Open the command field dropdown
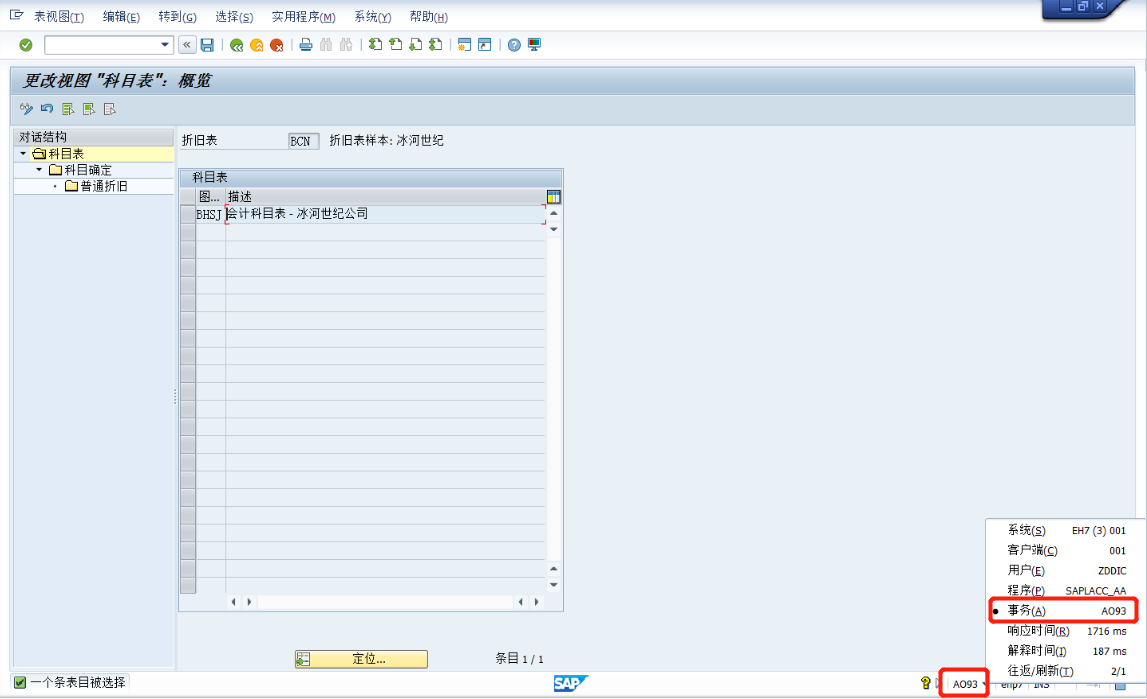The width and height of the screenshot is (1147, 699). [x=165, y=45]
